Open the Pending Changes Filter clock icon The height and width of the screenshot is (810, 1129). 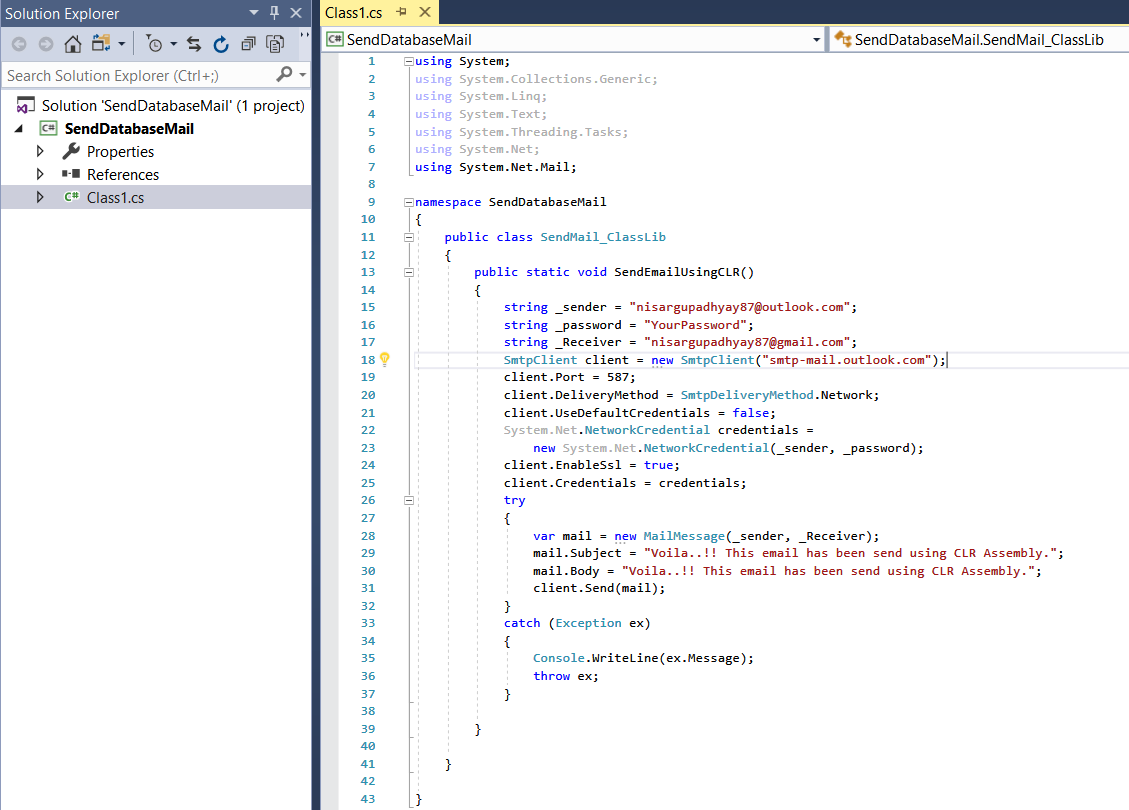154,44
